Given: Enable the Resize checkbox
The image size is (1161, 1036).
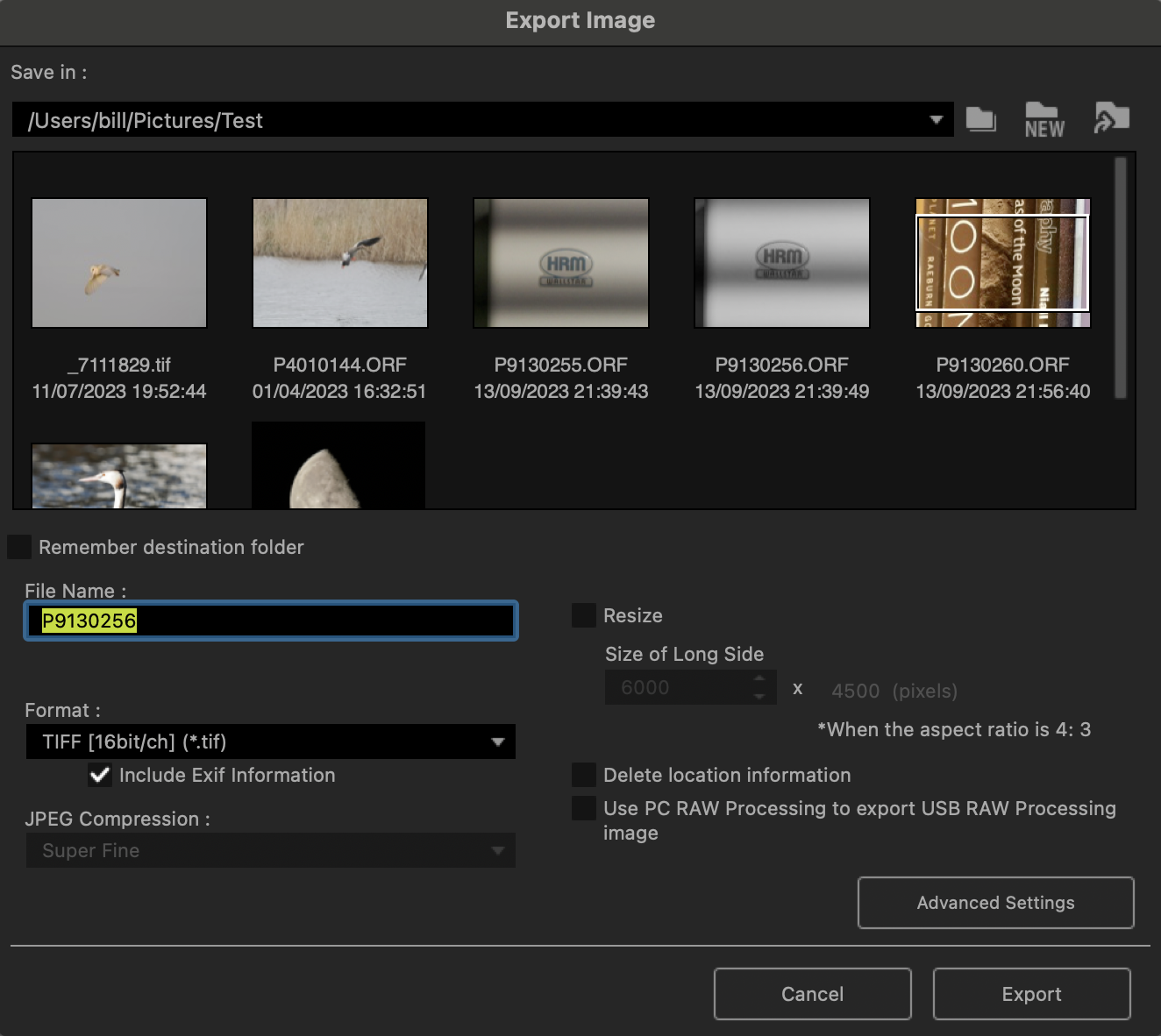Looking at the screenshot, I should [x=584, y=615].
